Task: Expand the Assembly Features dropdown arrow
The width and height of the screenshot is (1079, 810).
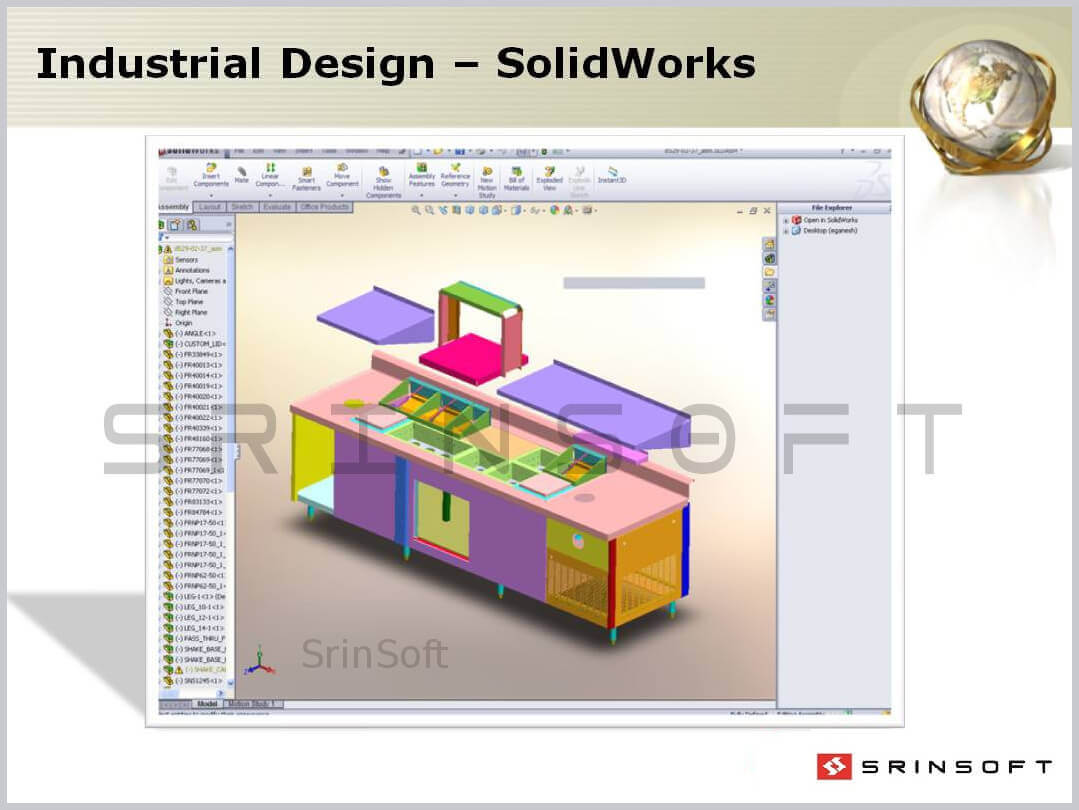Action: [x=422, y=195]
